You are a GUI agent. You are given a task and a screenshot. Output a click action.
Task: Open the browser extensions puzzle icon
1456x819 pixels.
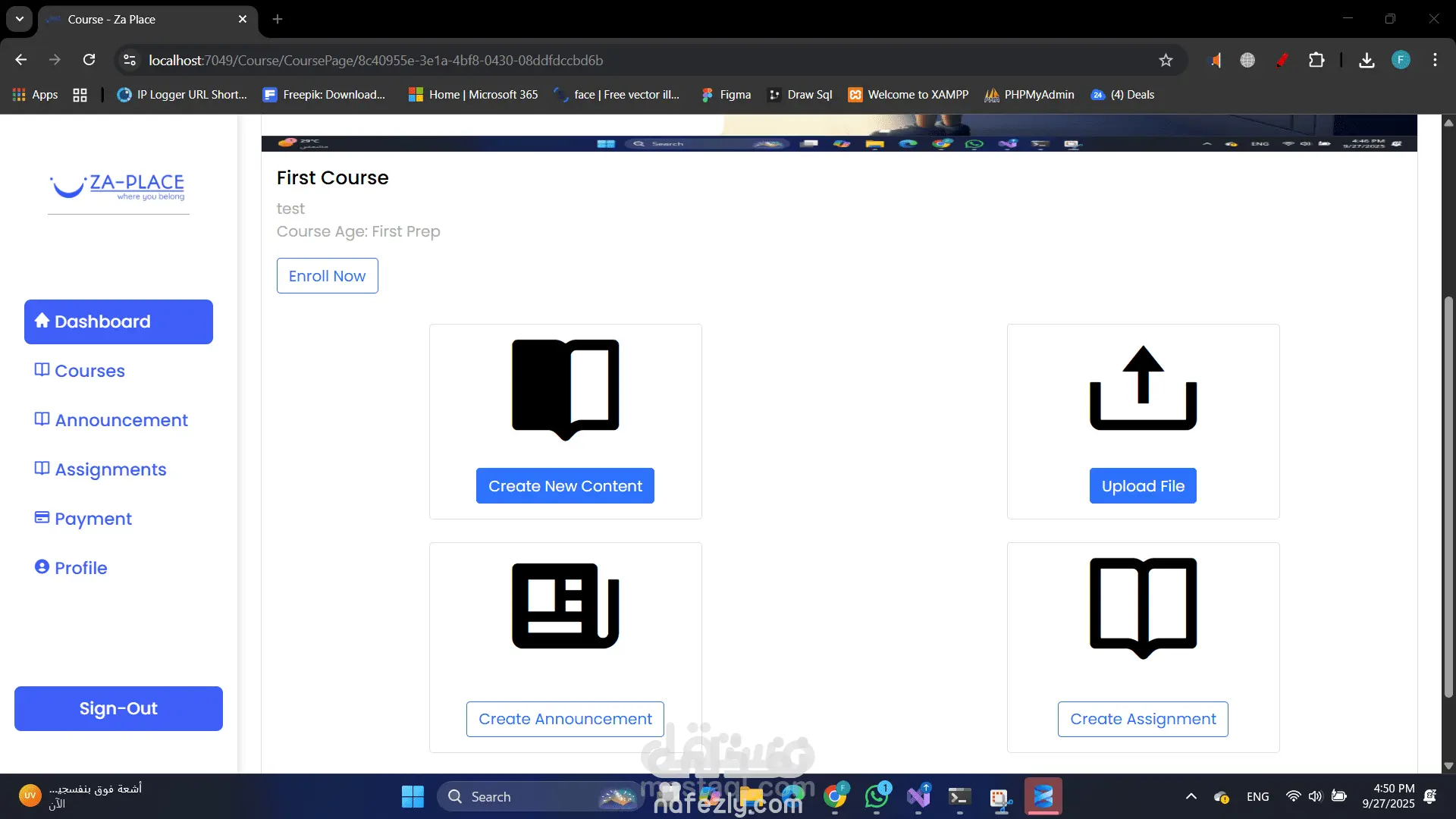pos(1316,61)
